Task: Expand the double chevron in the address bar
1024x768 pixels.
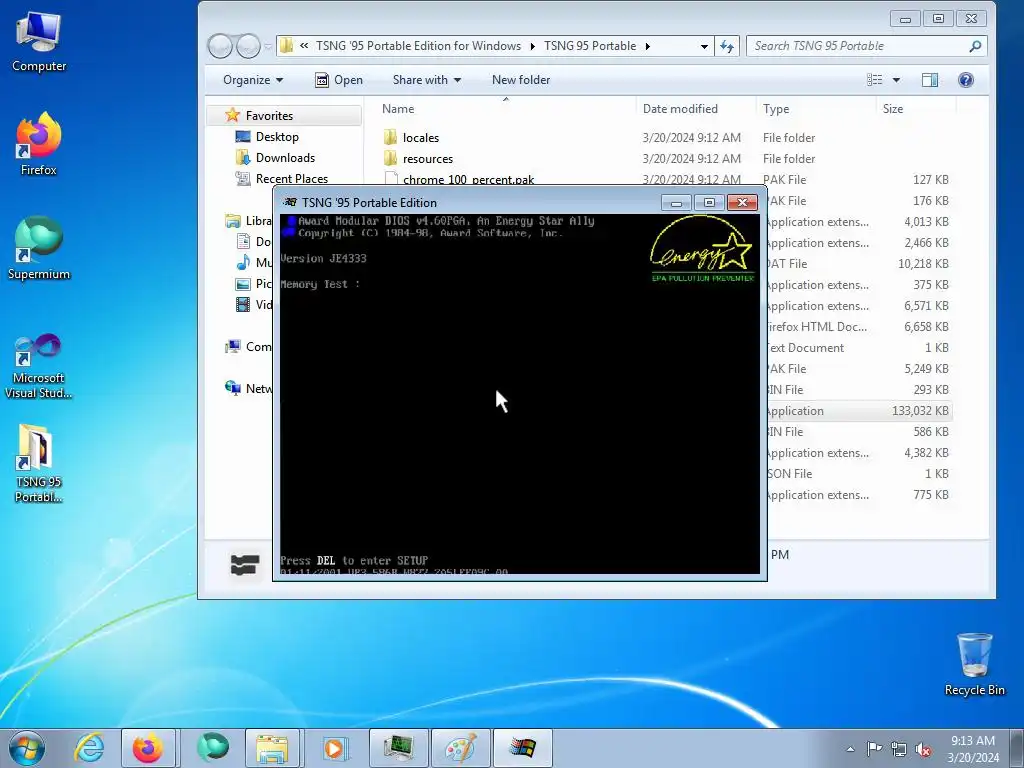Action: tap(304, 46)
